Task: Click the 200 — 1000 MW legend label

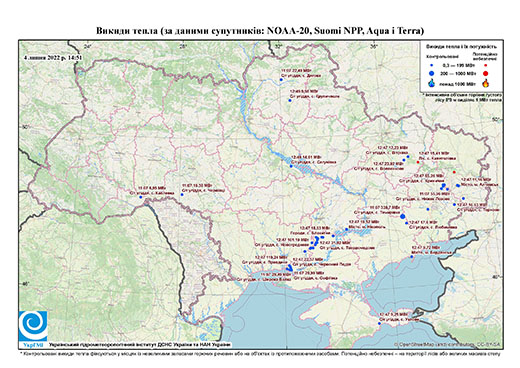Action: coord(457,73)
